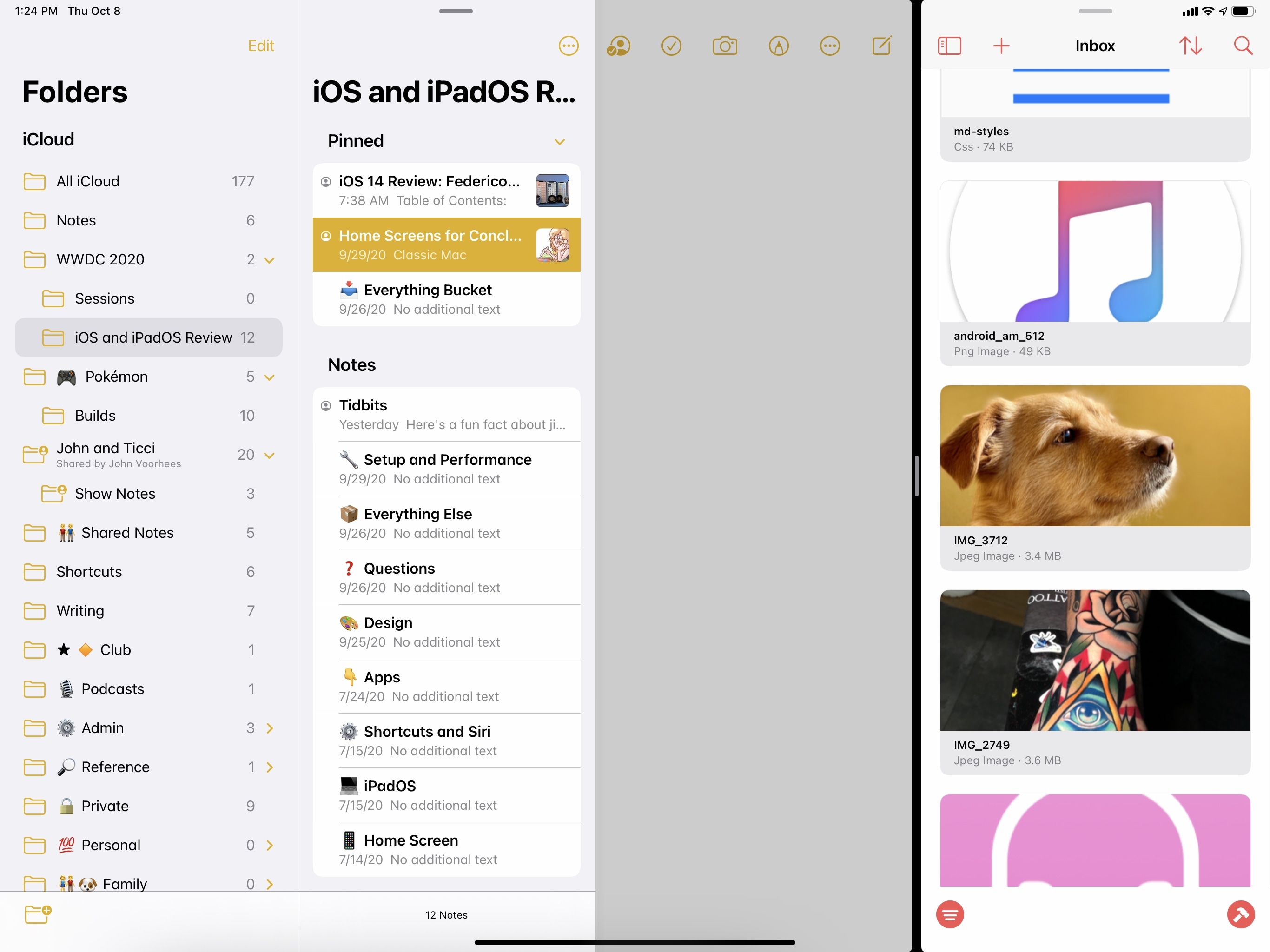The height and width of the screenshot is (952, 1270).
Task: Expand the Personal folder
Action: (270, 845)
